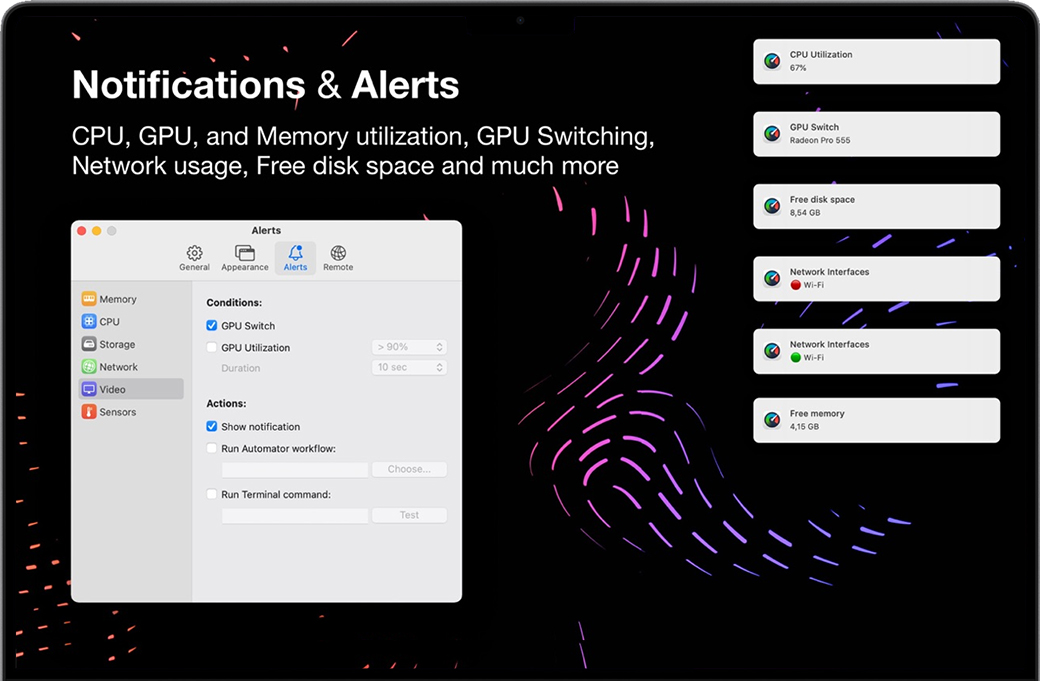Select Video in the sidebar list
The width and height of the screenshot is (1040, 681).
(131, 389)
